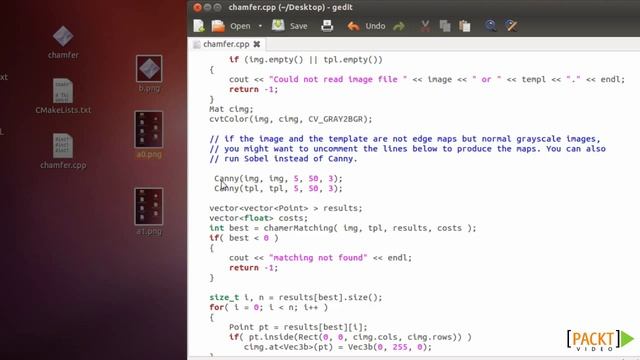Select a1.png thumbnail on the desktop

149,211
